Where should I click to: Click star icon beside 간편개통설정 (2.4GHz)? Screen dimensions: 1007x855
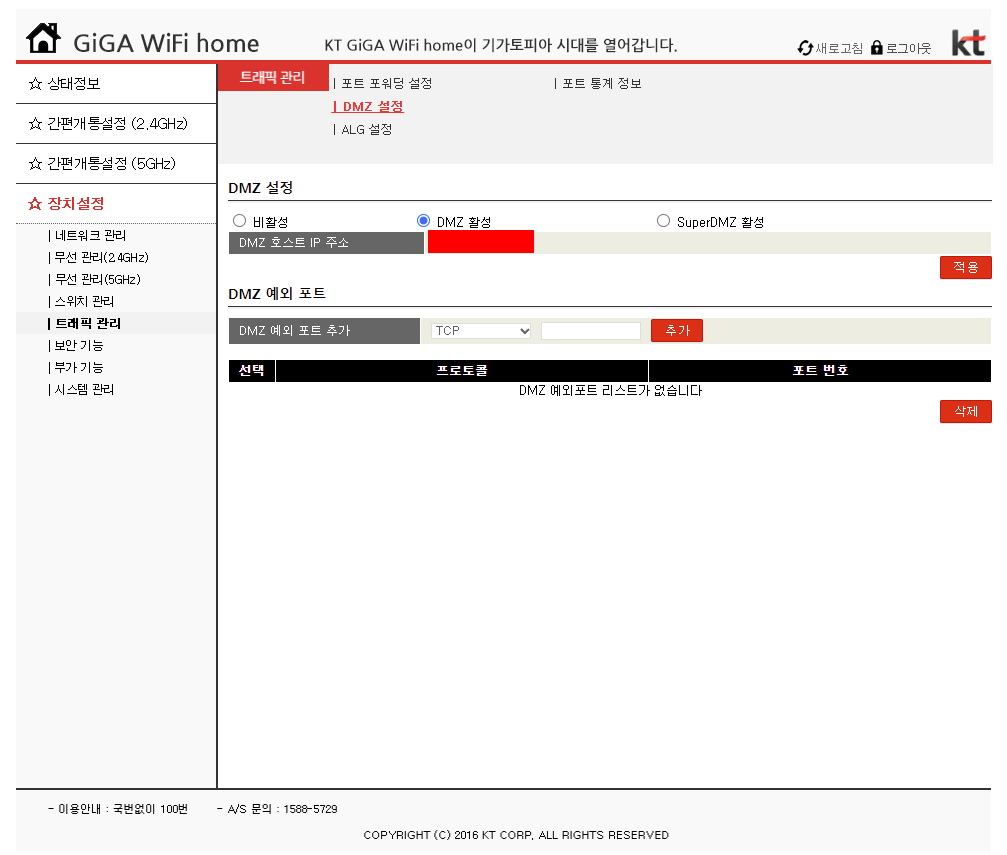(35, 123)
